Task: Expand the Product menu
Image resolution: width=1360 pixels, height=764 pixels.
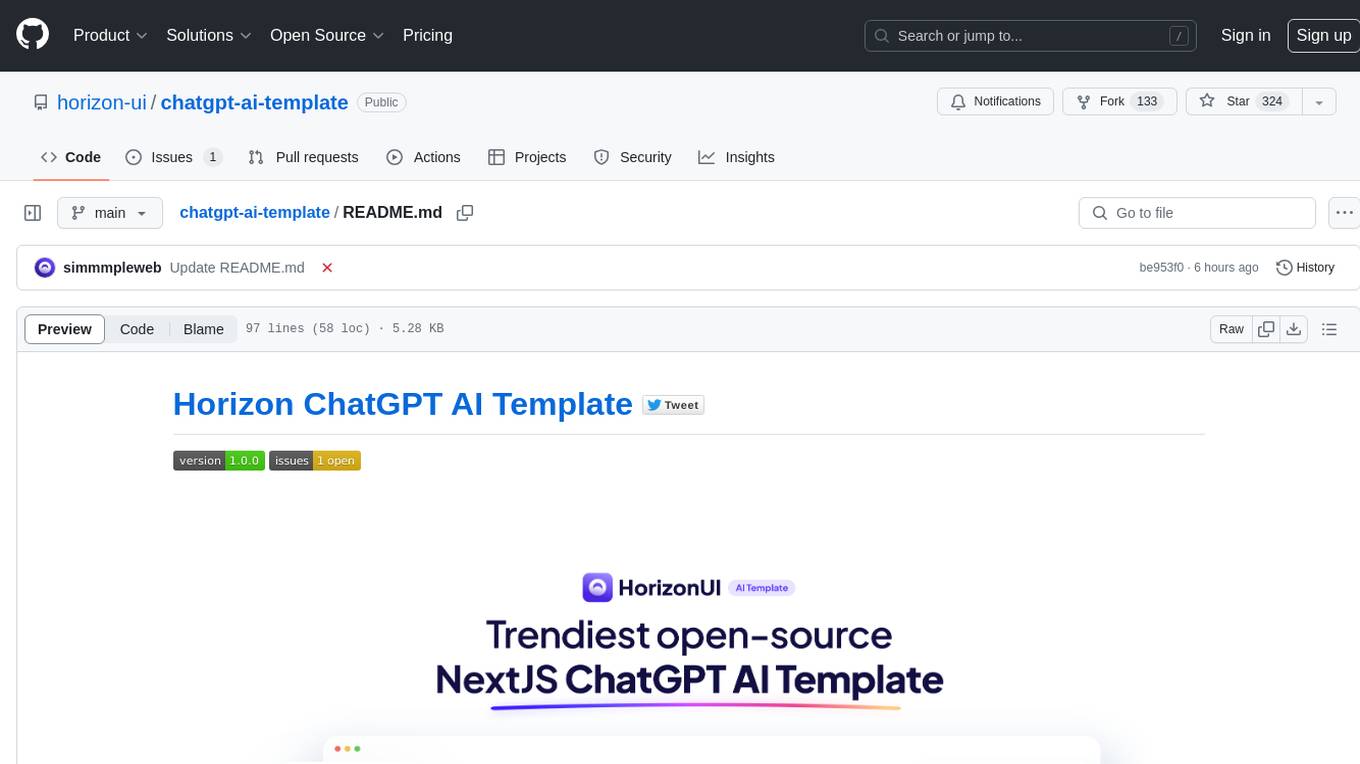Action: point(110,35)
